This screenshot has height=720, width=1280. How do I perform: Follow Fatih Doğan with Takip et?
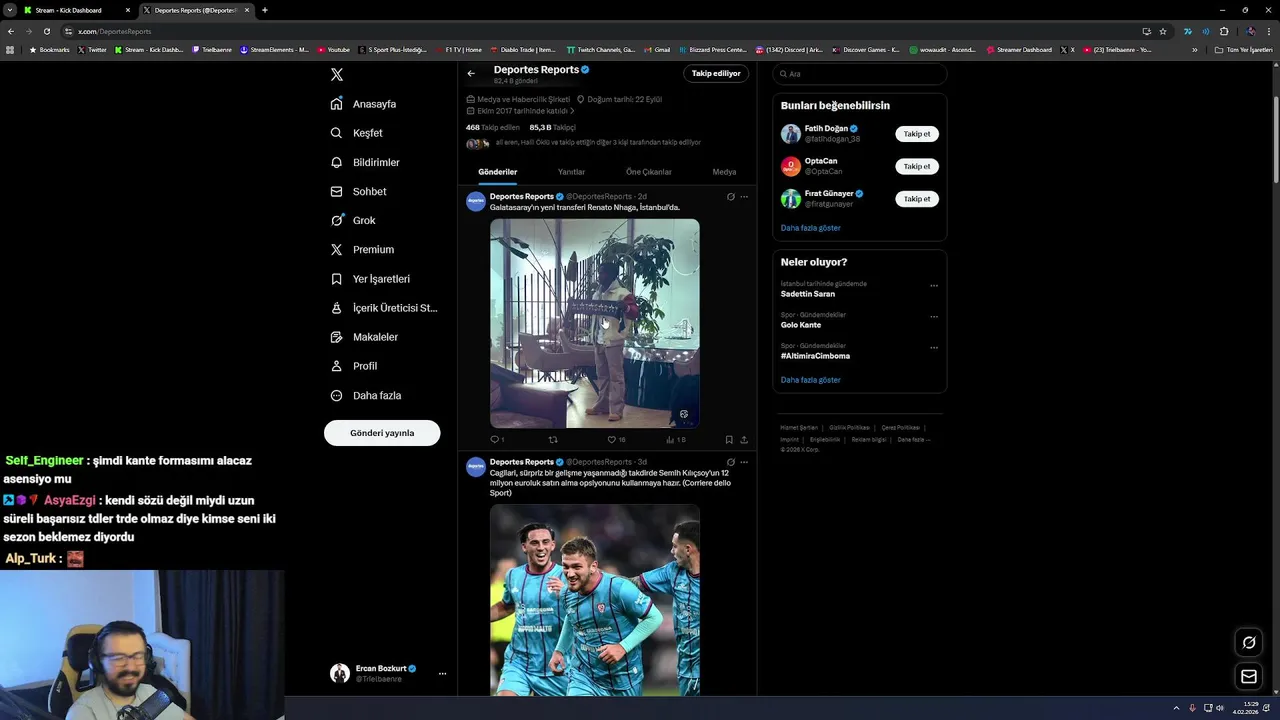[917, 134]
